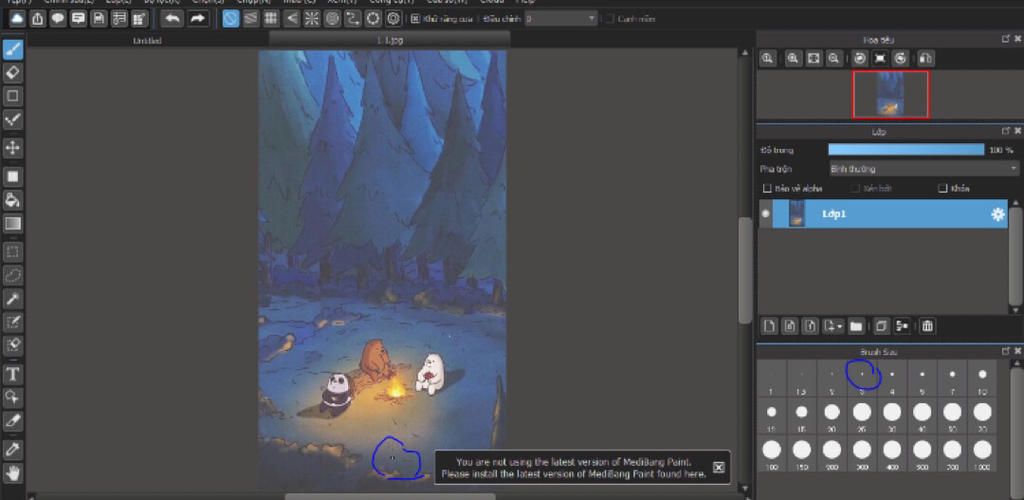1024x500 pixels.
Task: Switch to the 1.jpg canvas tab
Action: 390,40
